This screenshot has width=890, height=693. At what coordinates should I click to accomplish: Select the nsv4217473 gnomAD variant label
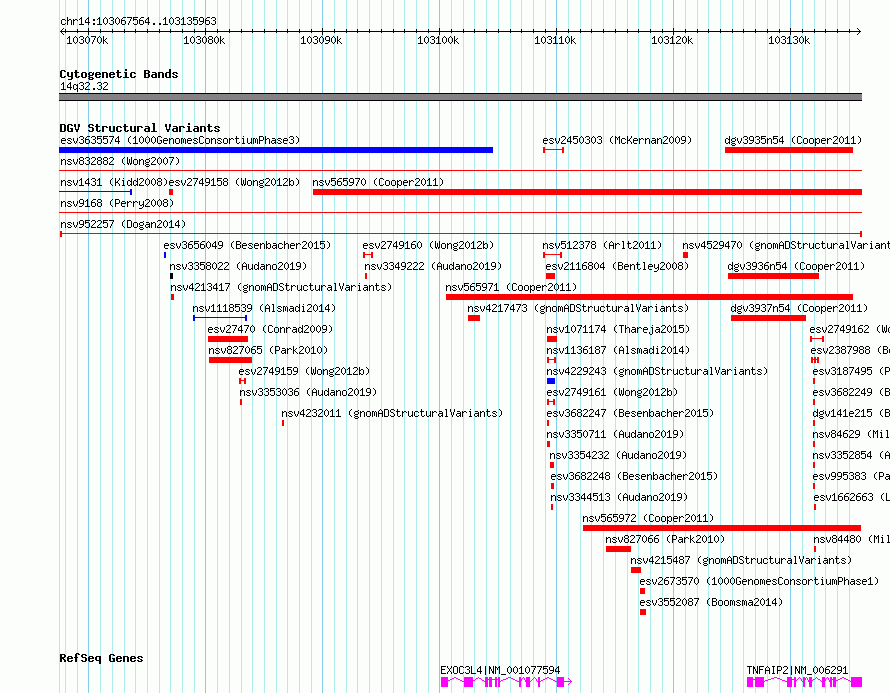coord(578,308)
